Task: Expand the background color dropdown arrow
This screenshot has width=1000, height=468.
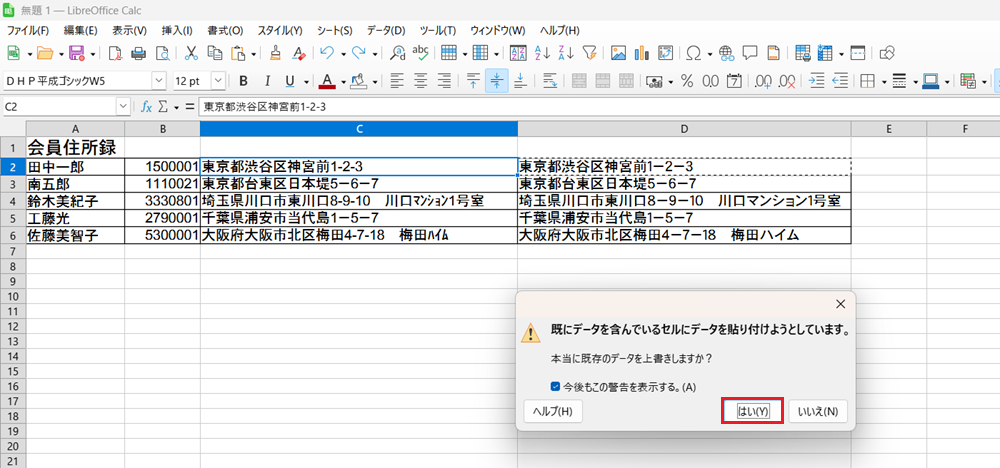Action: [374, 82]
